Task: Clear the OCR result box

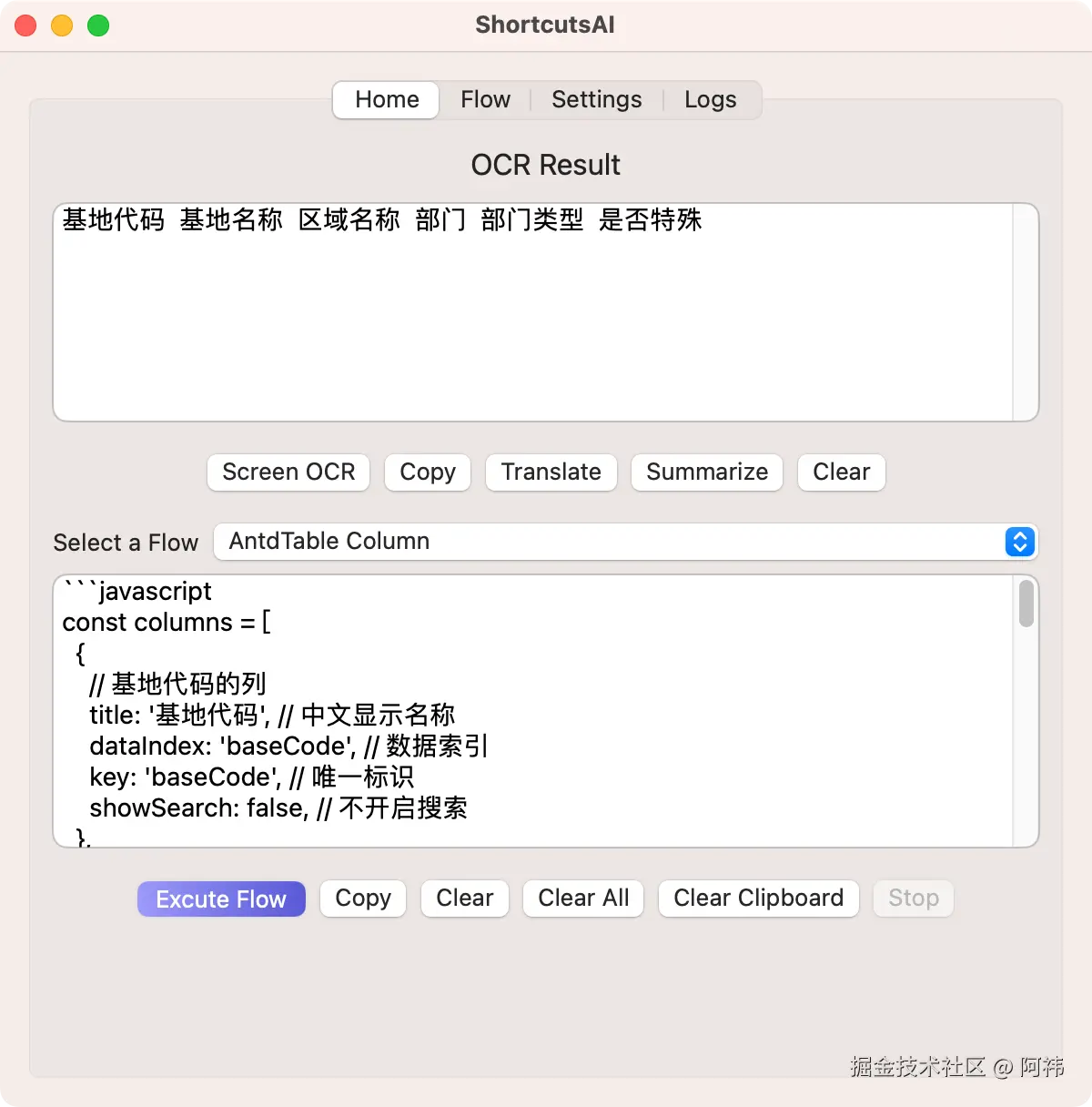Action: [x=842, y=472]
